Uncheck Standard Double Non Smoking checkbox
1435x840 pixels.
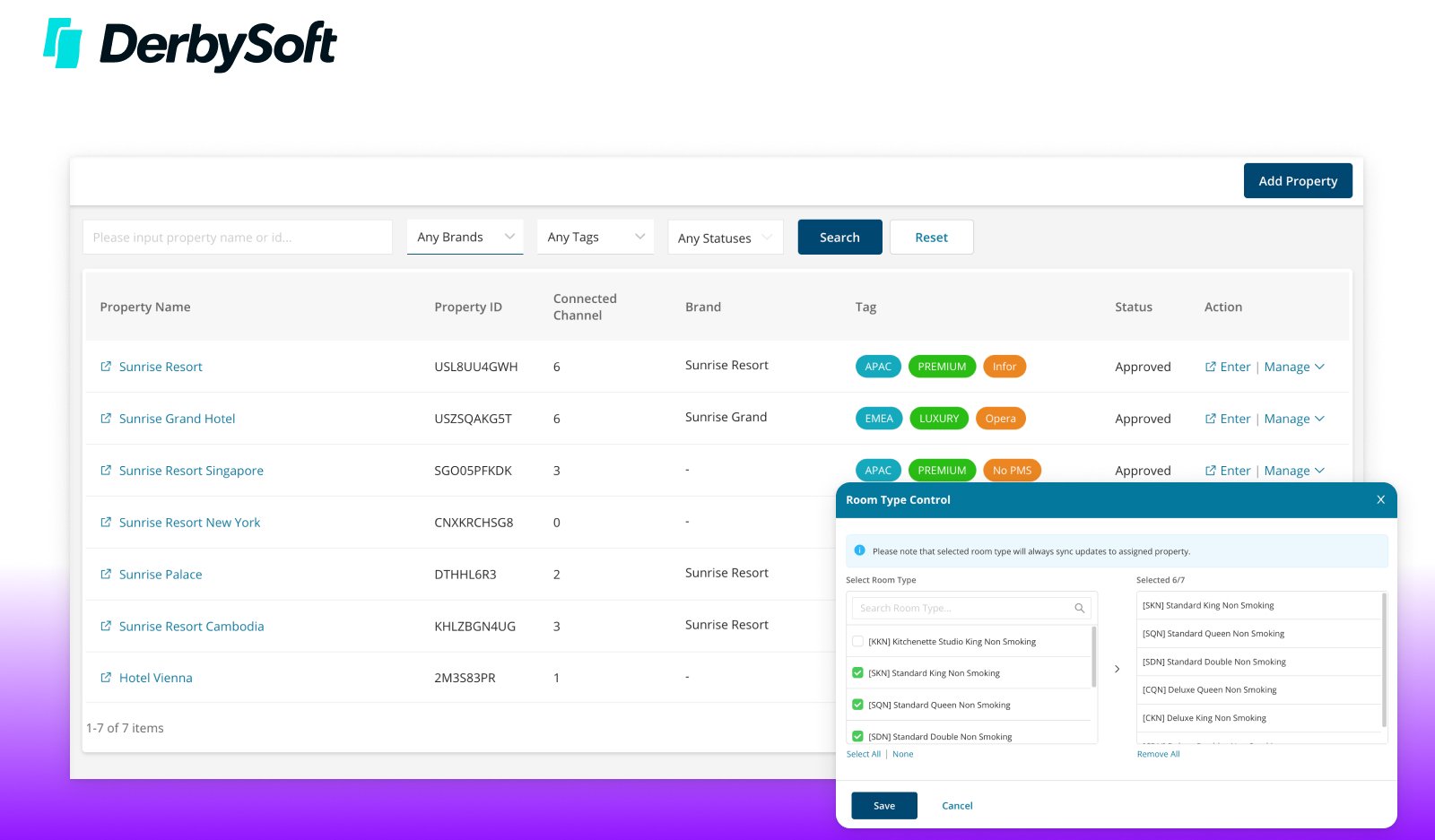pos(857,736)
